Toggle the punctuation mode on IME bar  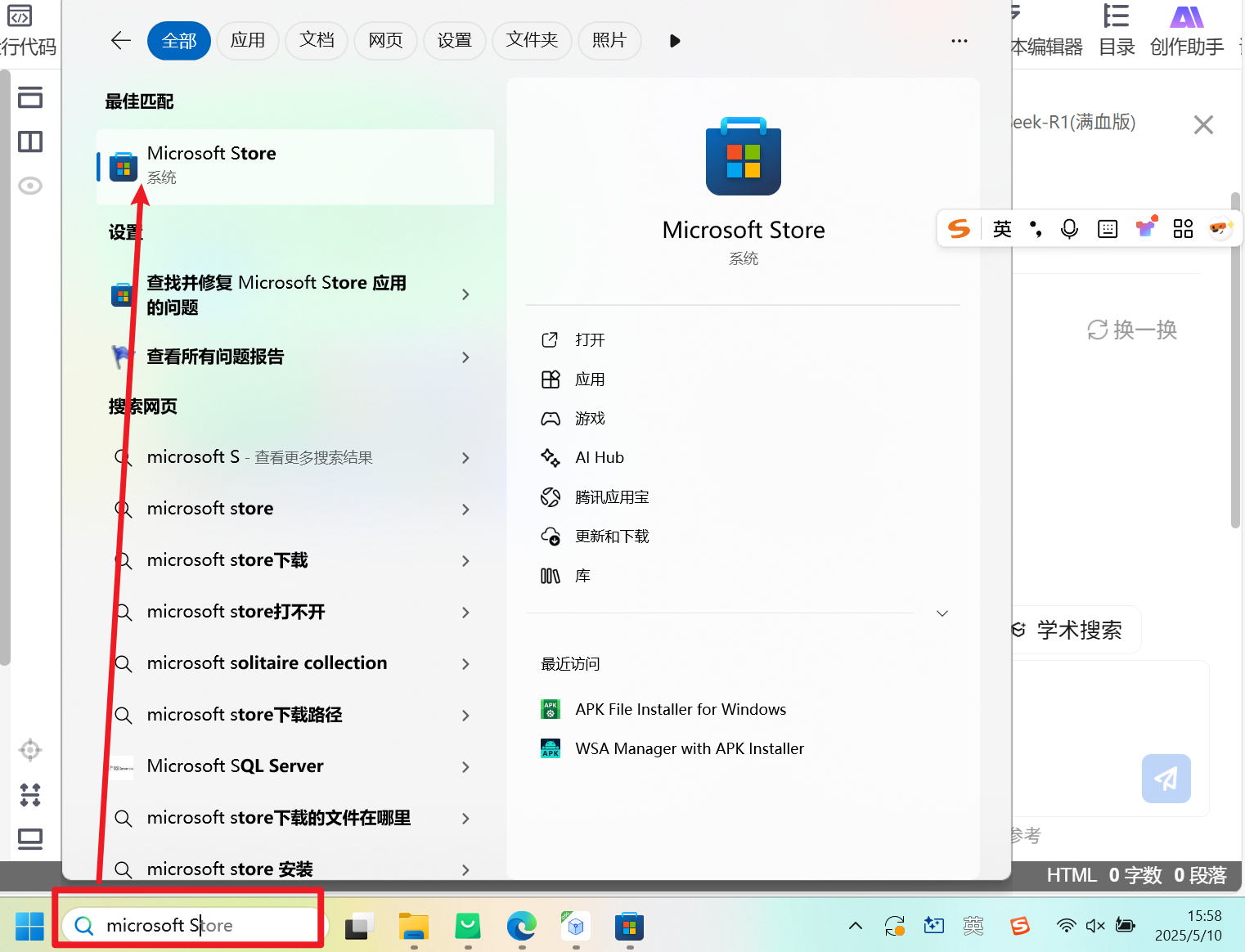pyautogui.click(x=1036, y=229)
